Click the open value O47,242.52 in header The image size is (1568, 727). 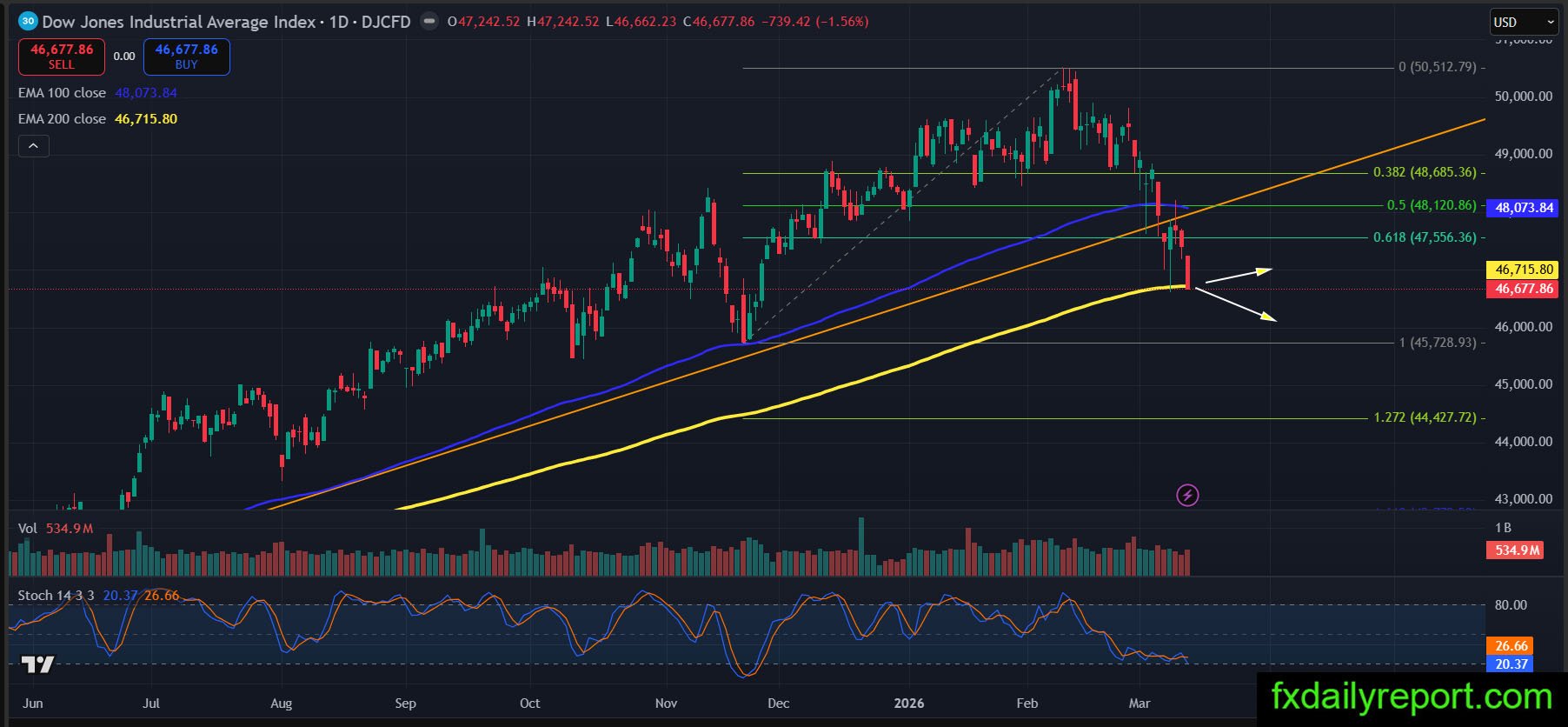coord(484,22)
